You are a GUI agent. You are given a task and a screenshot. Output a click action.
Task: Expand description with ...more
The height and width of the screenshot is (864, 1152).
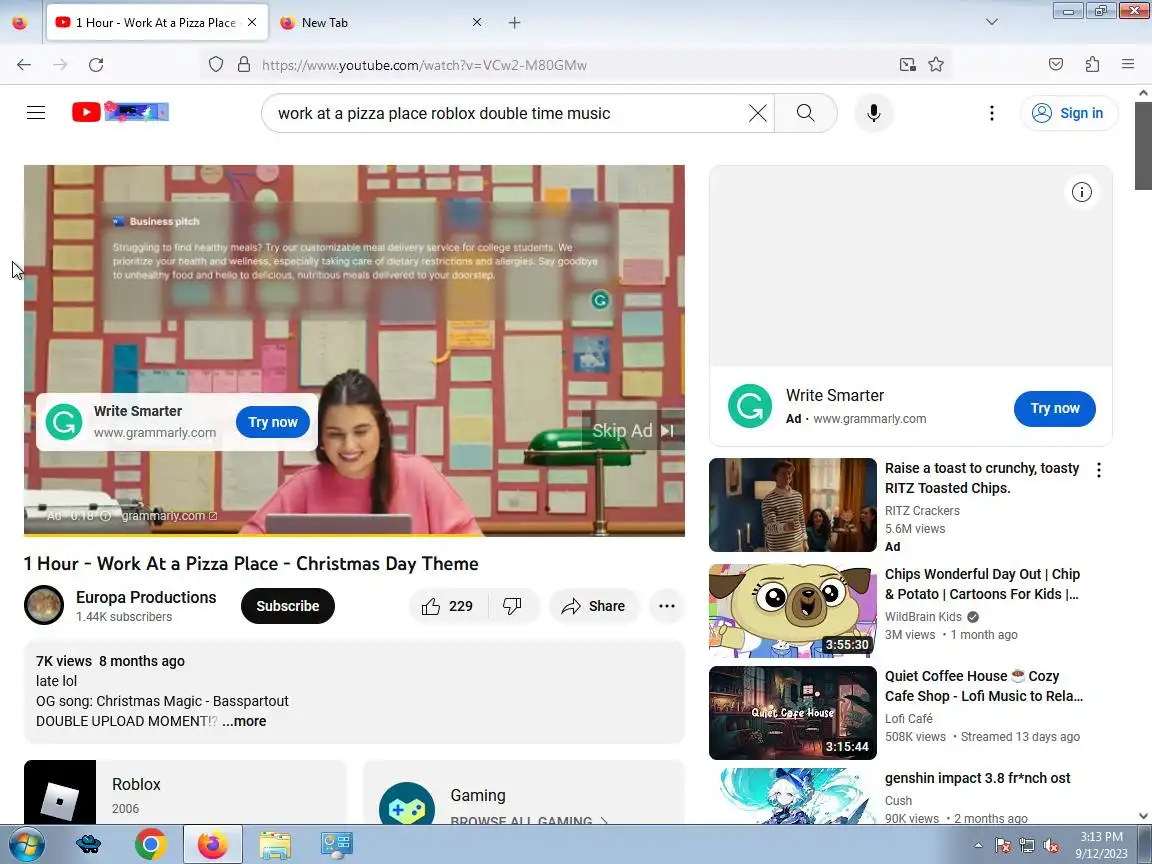[x=244, y=721]
